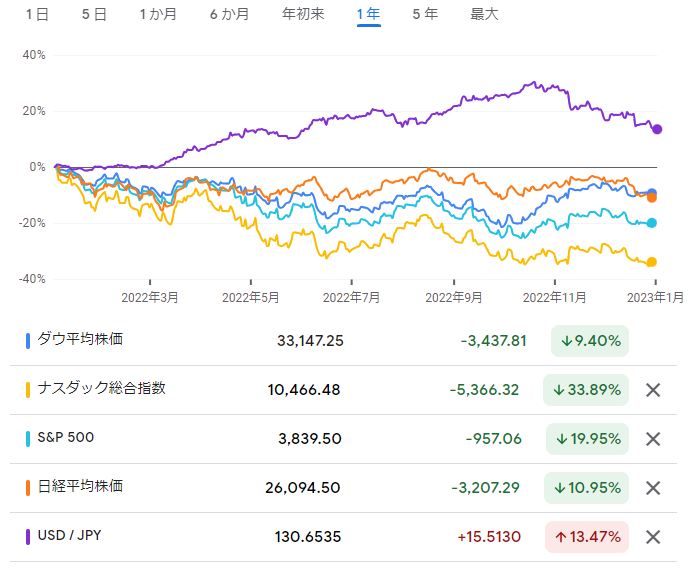The height and width of the screenshot is (569, 695).
Task: Click the yellow ナスダック color marker
Action: pos(28,390)
